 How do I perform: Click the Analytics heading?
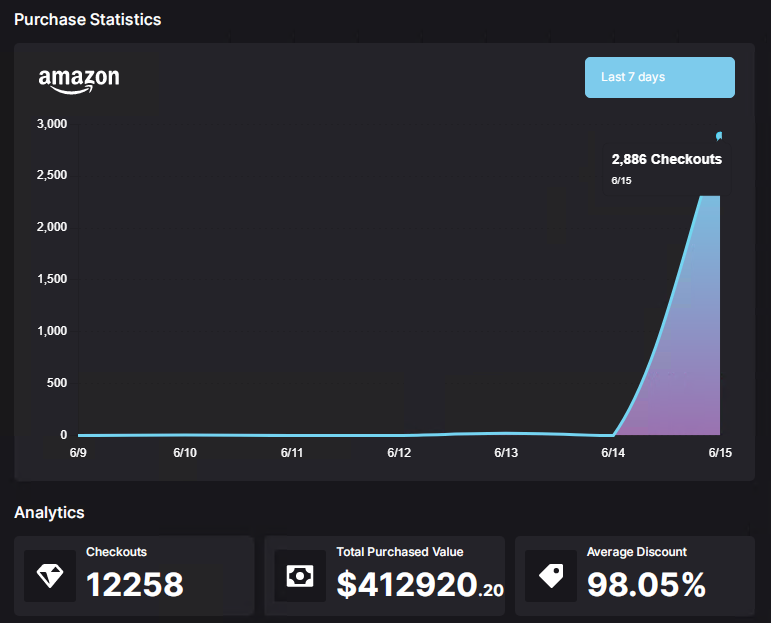[x=49, y=512]
